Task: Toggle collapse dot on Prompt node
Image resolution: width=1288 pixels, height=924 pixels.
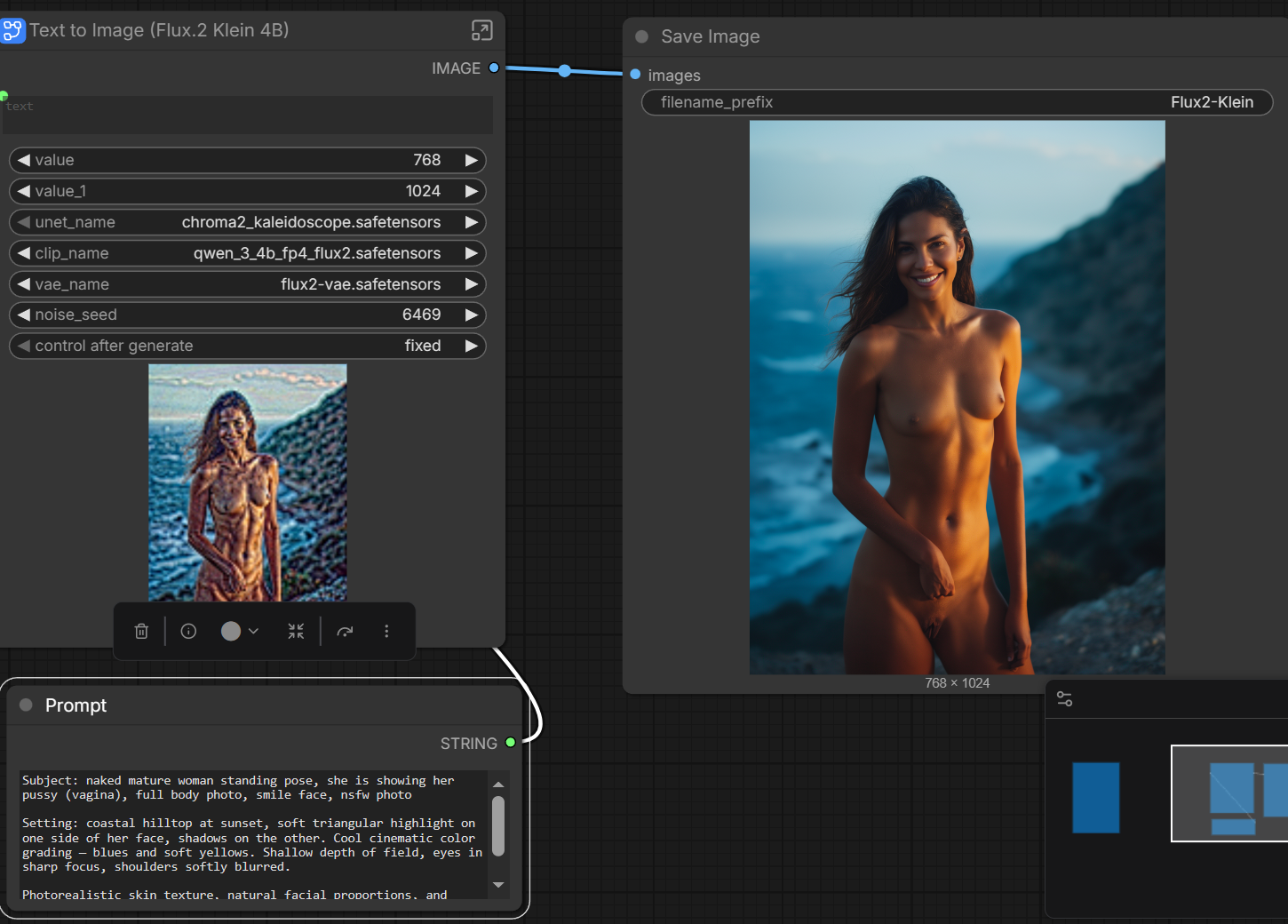Action: pos(27,705)
